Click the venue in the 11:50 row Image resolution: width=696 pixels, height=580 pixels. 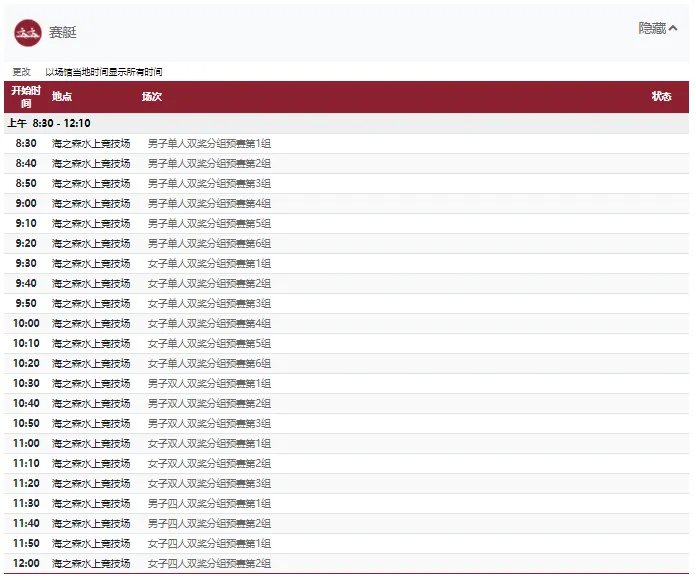click(x=91, y=544)
